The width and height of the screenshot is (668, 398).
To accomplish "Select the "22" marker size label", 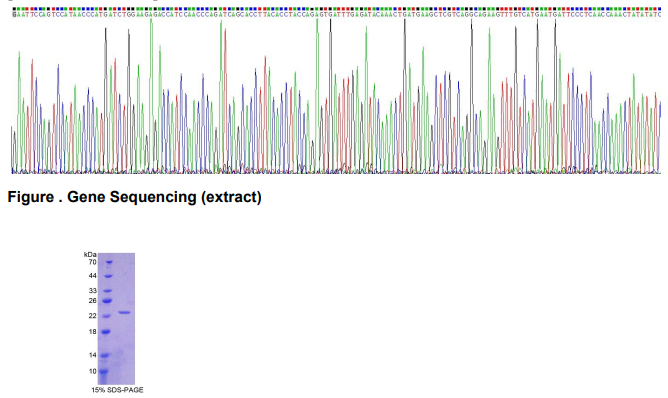I will click(92, 316).
